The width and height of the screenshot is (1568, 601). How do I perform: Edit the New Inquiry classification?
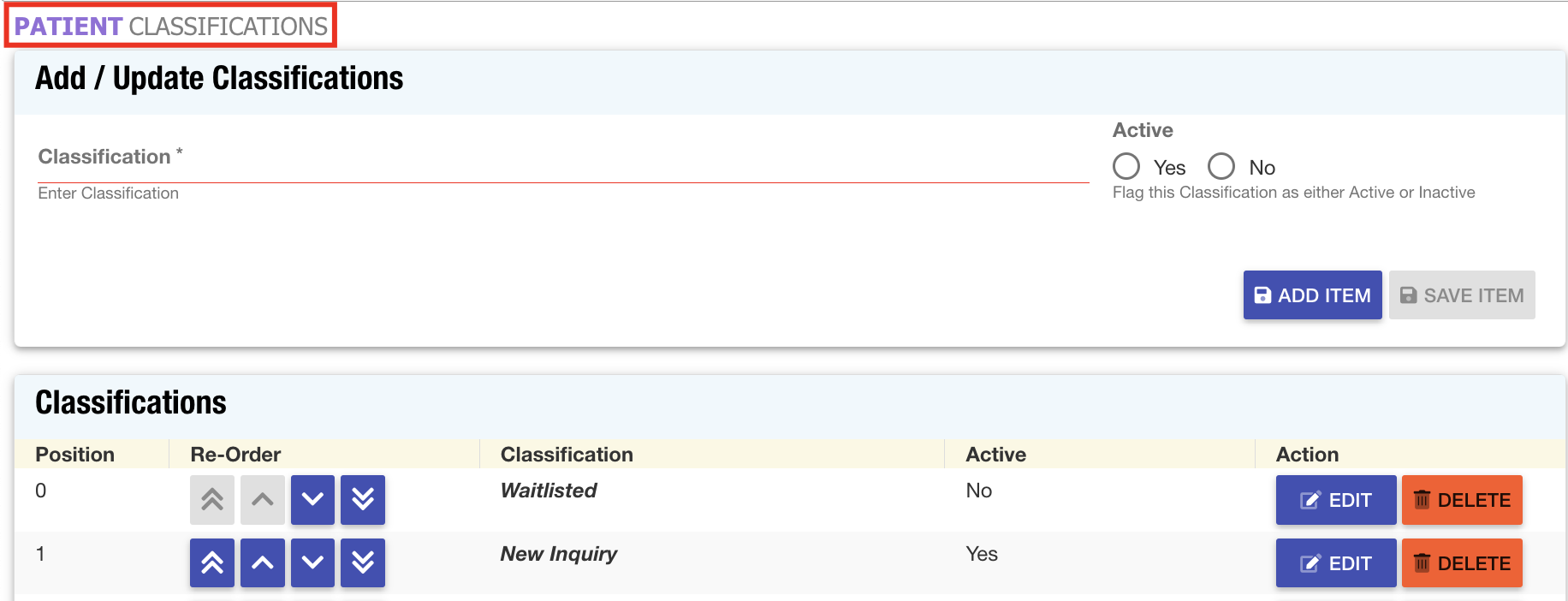tap(1335, 563)
